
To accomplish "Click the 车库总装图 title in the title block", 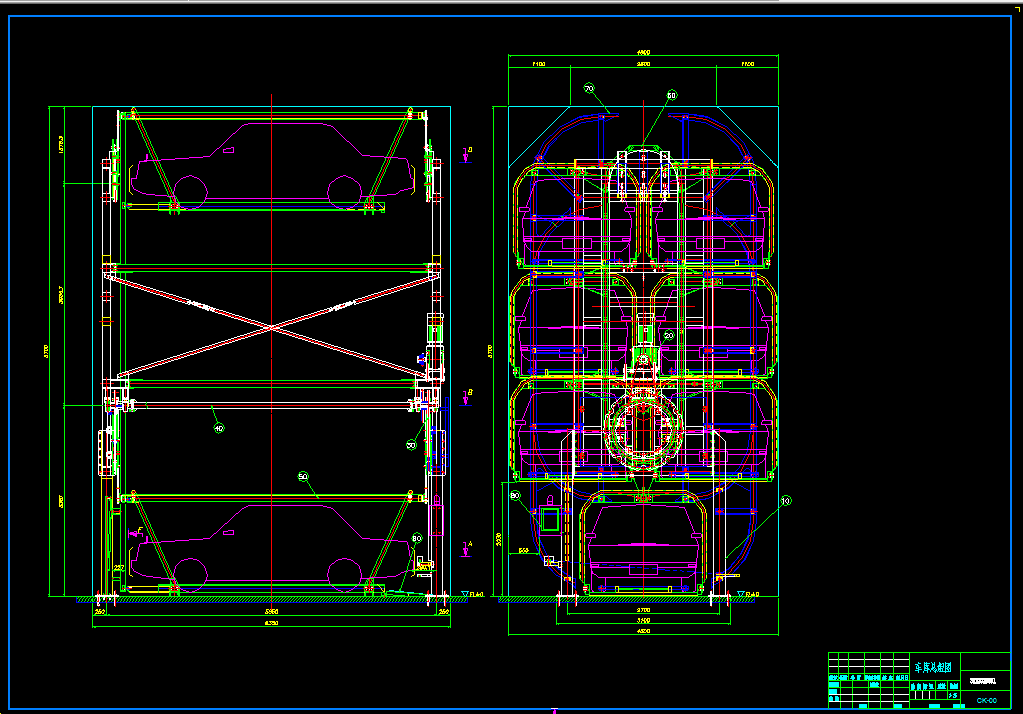I will 932,668.
